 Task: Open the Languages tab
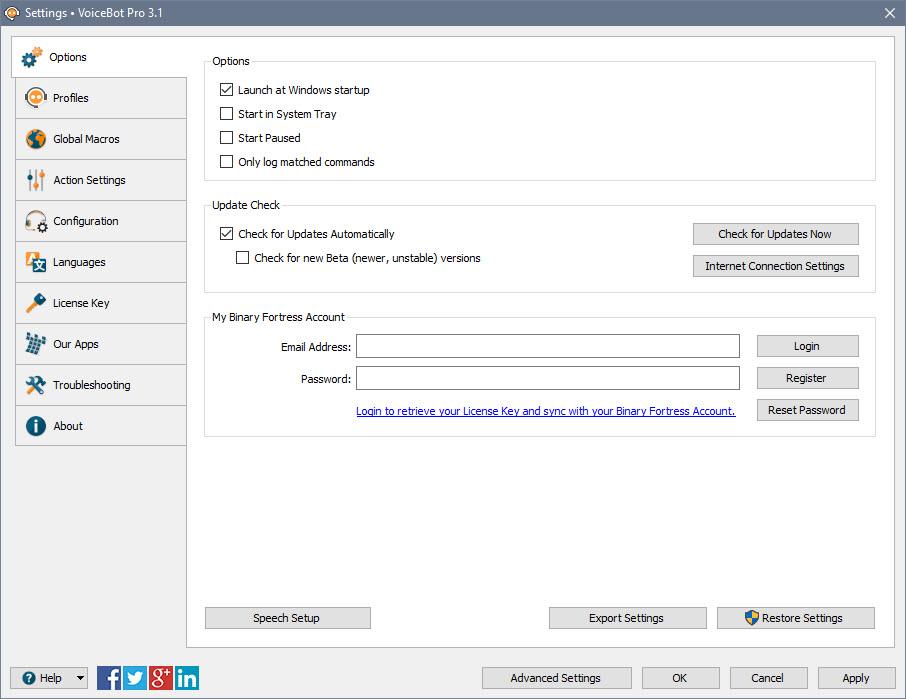[x=101, y=262]
